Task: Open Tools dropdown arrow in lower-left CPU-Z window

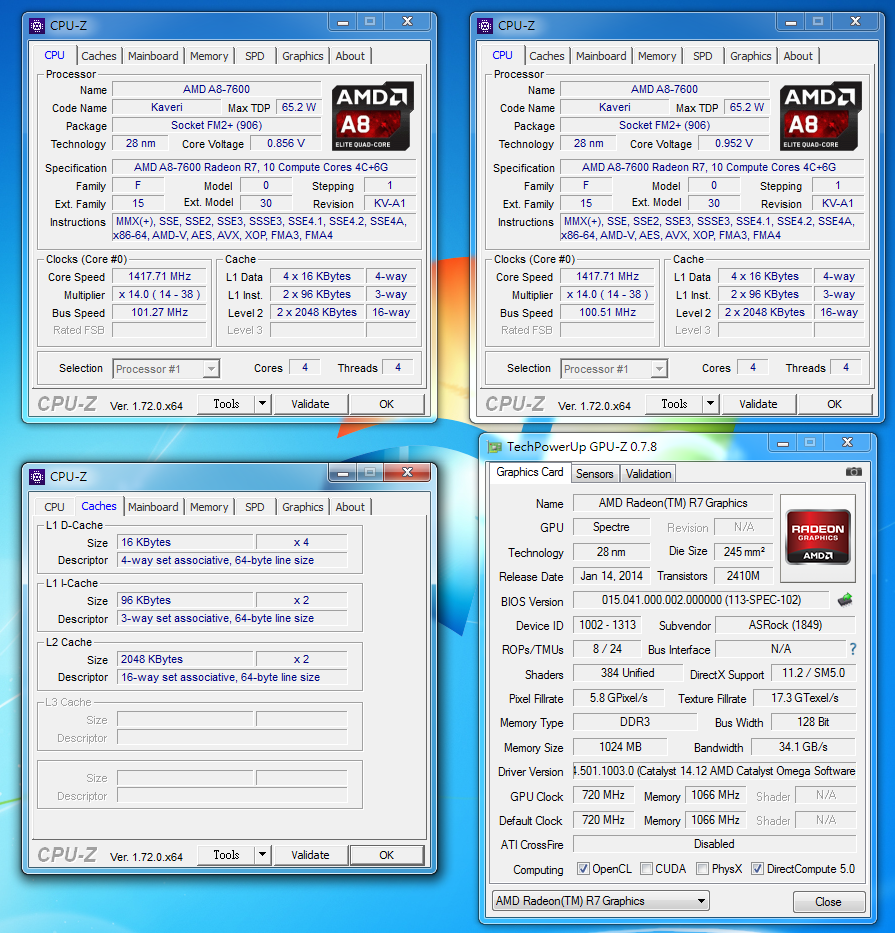Action: click(x=262, y=855)
